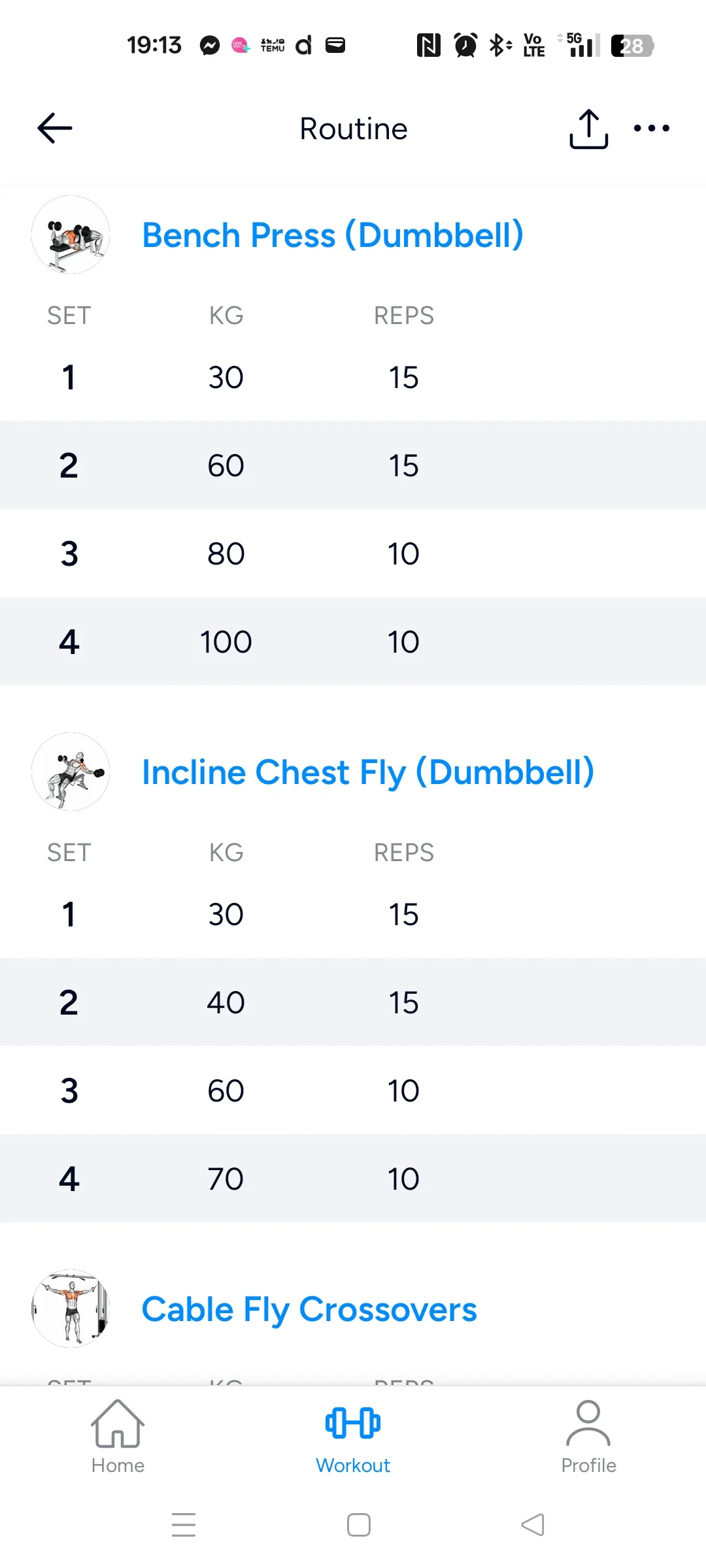The height and width of the screenshot is (1568, 706).
Task: Open the Incline Chest Fly exercise thumbnail
Action: 71,772
